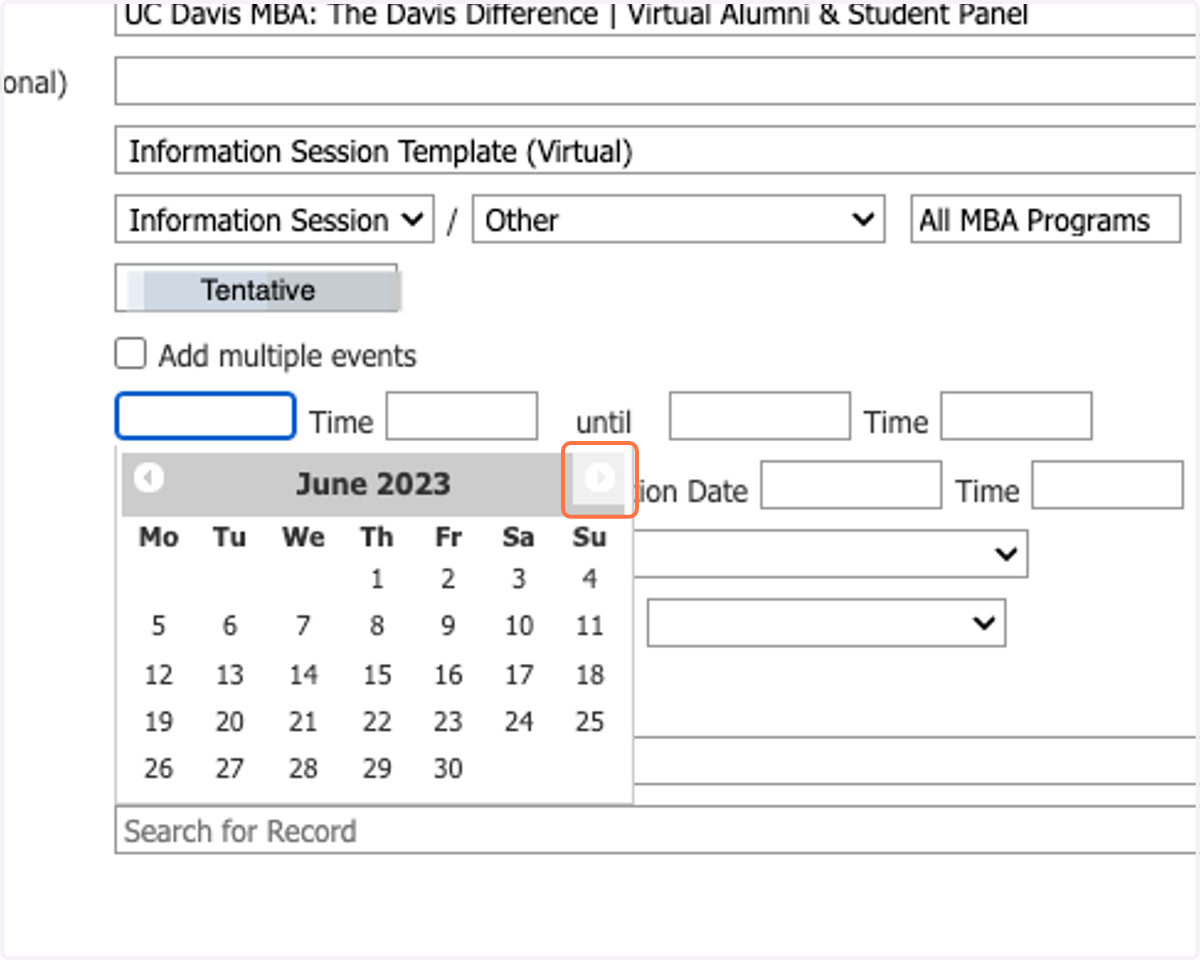This screenshot has height=960, width=1200.
Task: Select June 18 in the calendar
Action: (590, 675)
